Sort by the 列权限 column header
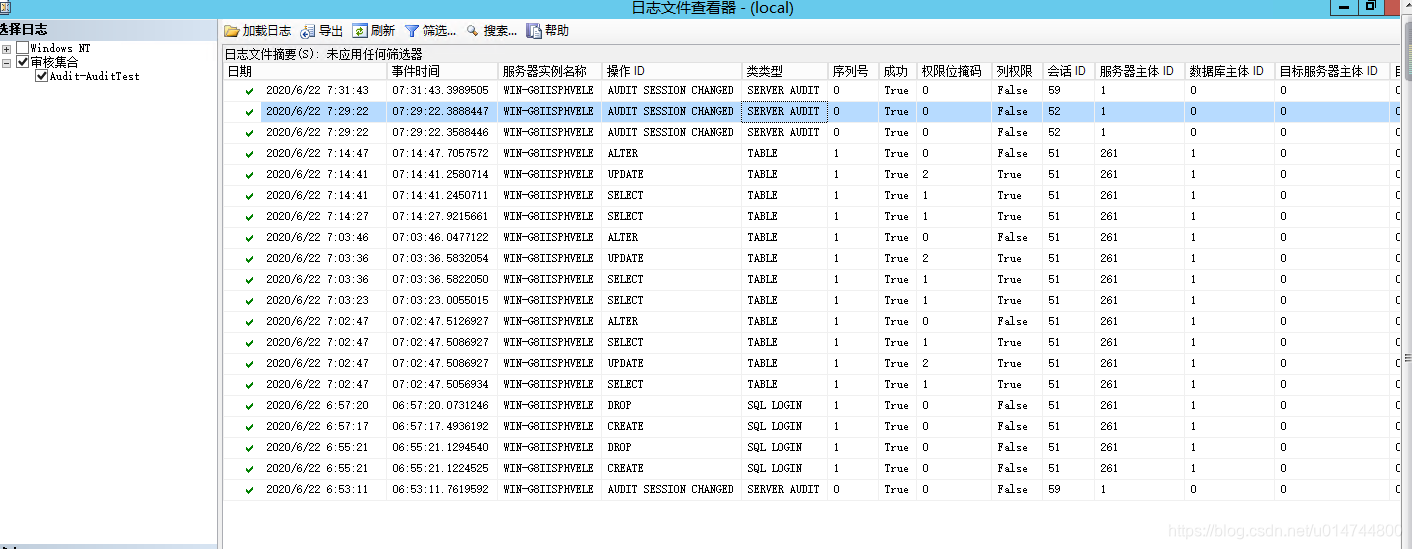Viewport: 1412px width, 549px height. [x=1017, y=72]
